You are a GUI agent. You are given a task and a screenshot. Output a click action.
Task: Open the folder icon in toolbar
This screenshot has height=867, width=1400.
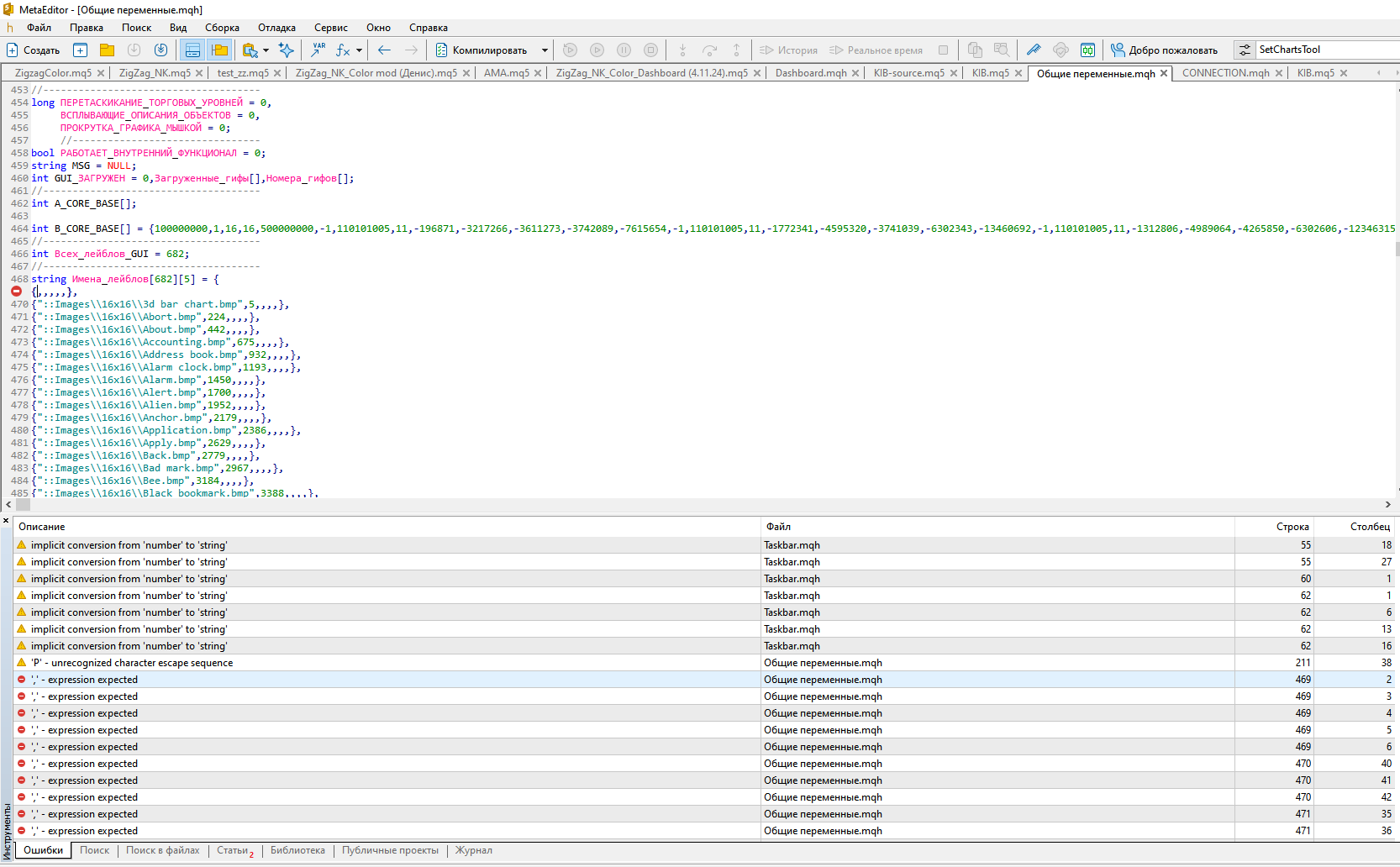[x=107, y=50]
